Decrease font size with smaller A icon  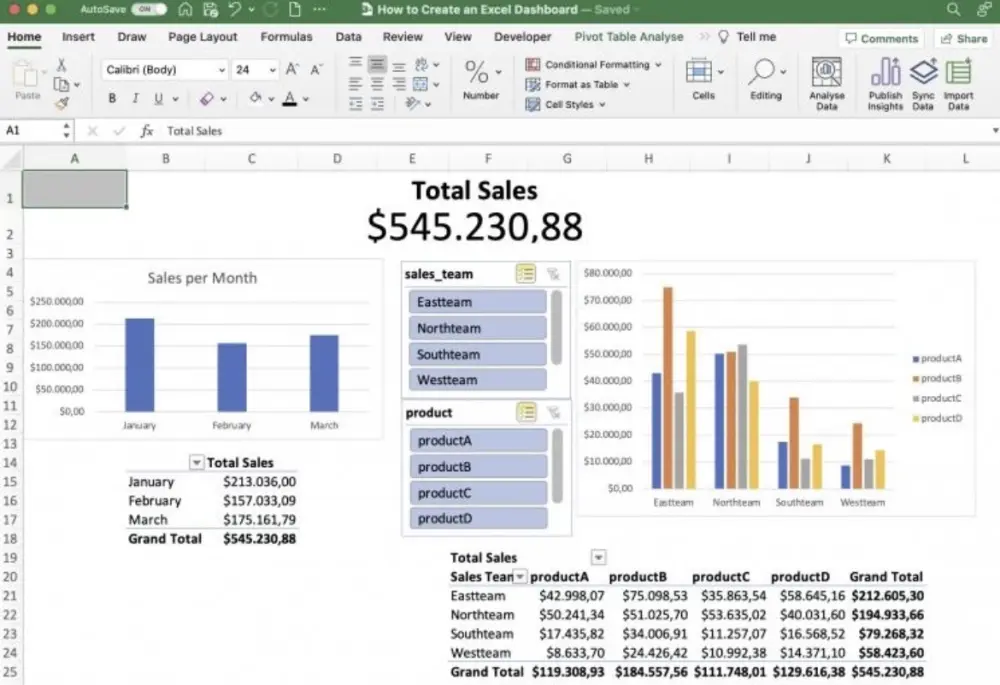[x=316, y=69]
